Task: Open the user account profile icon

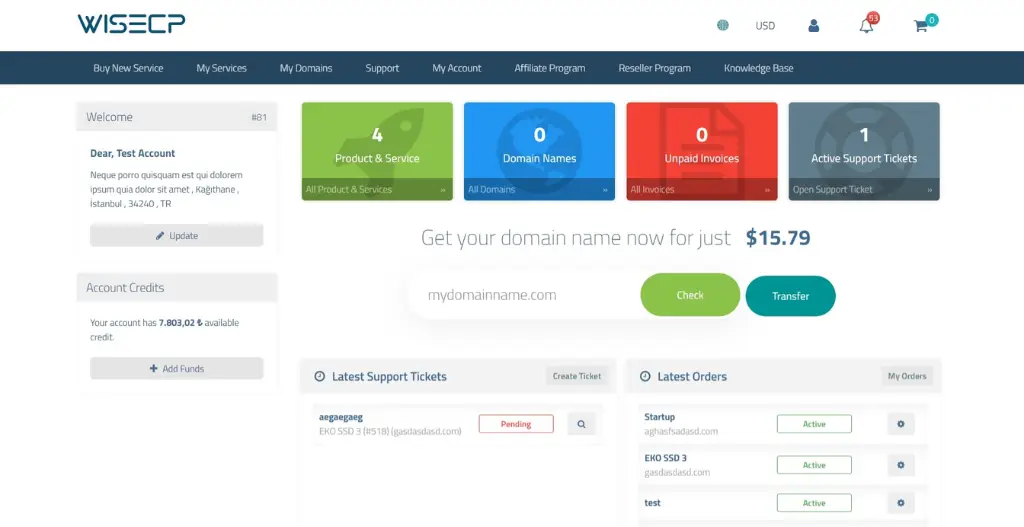Action: tap(814, 25)
